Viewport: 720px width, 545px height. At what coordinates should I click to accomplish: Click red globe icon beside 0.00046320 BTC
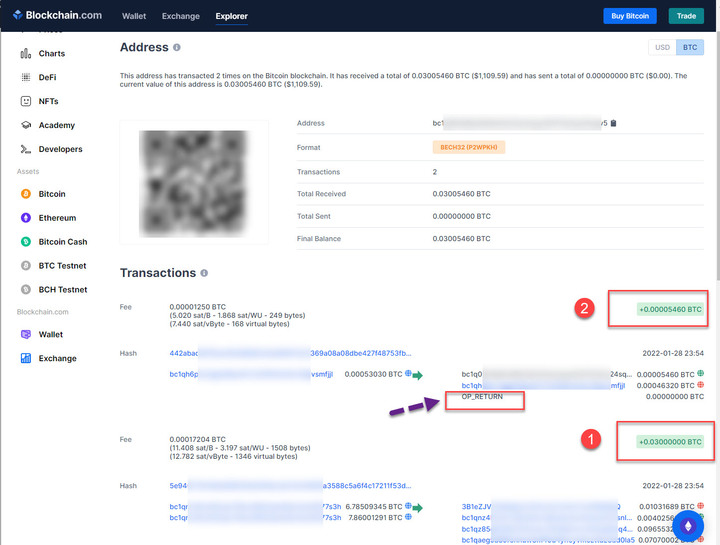[x=700, y=384]
